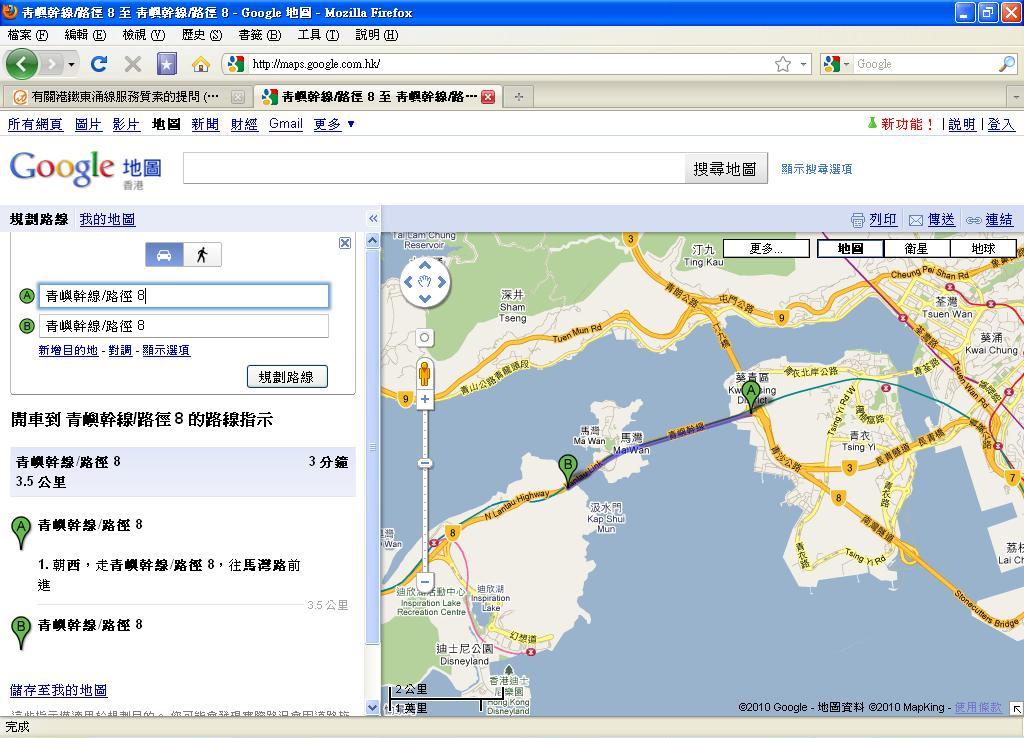Collapse the left panel with double chevron

click(373, 219)
